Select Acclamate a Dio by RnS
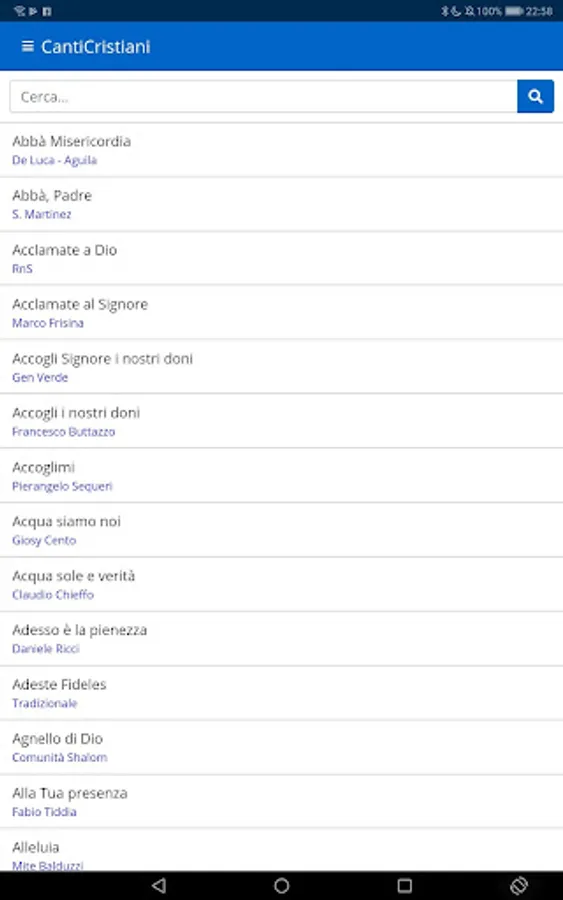 click(x=281, y=258)
